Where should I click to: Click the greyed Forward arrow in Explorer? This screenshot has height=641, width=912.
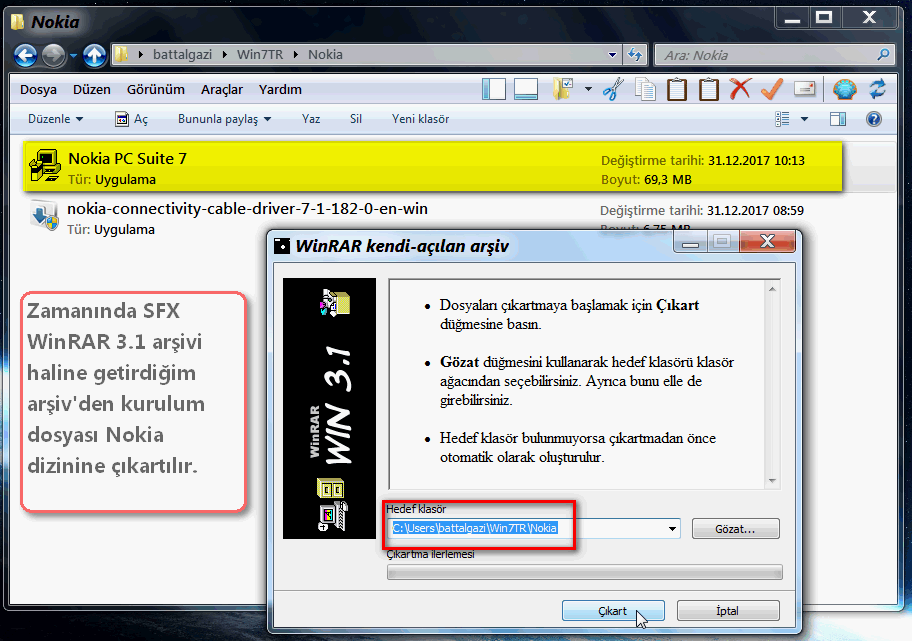click(54, 55)
